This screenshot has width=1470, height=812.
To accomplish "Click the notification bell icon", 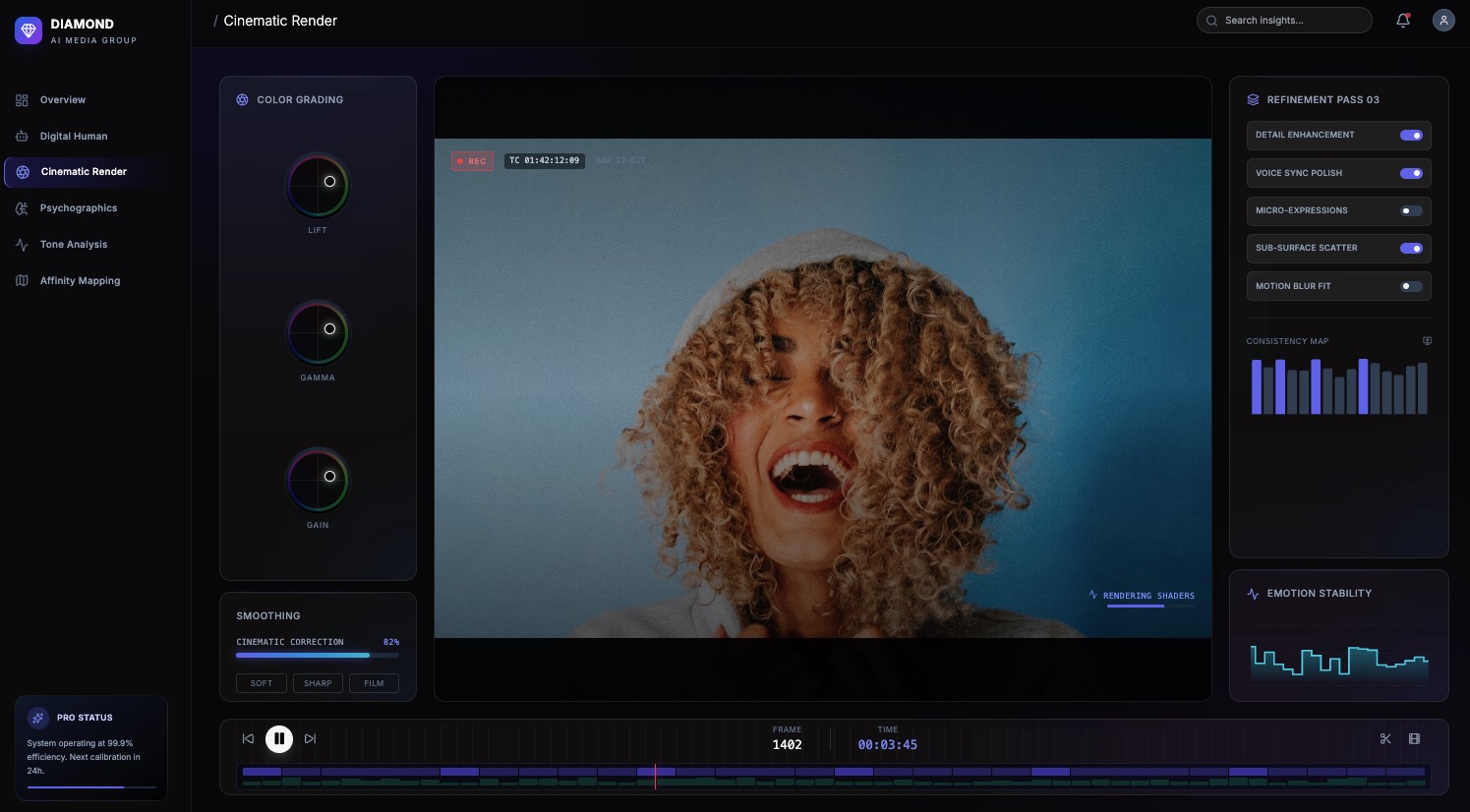I will (1403, 21).
